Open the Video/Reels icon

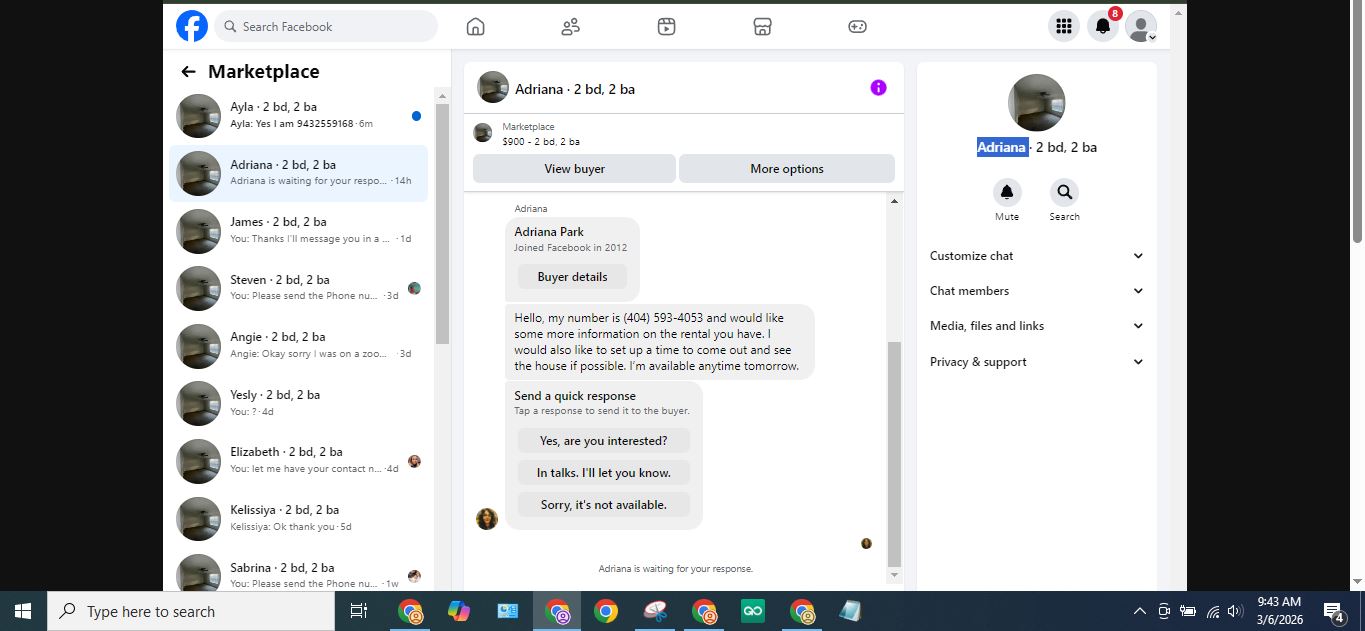tap(667, 27)
